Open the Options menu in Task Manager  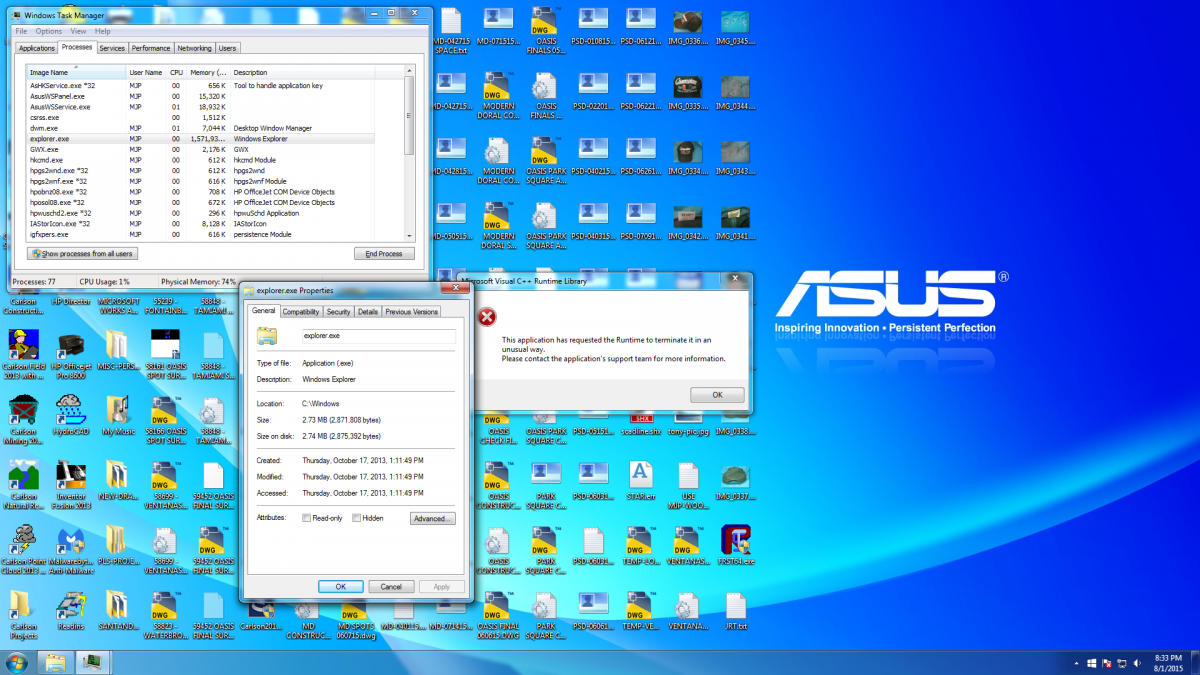pyautogui.click(x=48, y=31)
